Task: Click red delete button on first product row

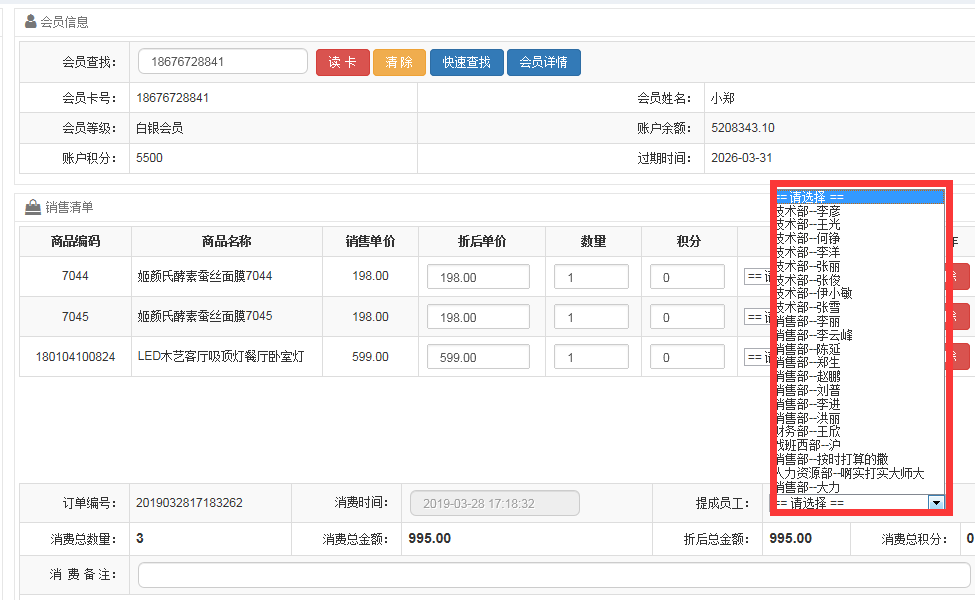Action: pyautogui.click(x=961, y=277)
